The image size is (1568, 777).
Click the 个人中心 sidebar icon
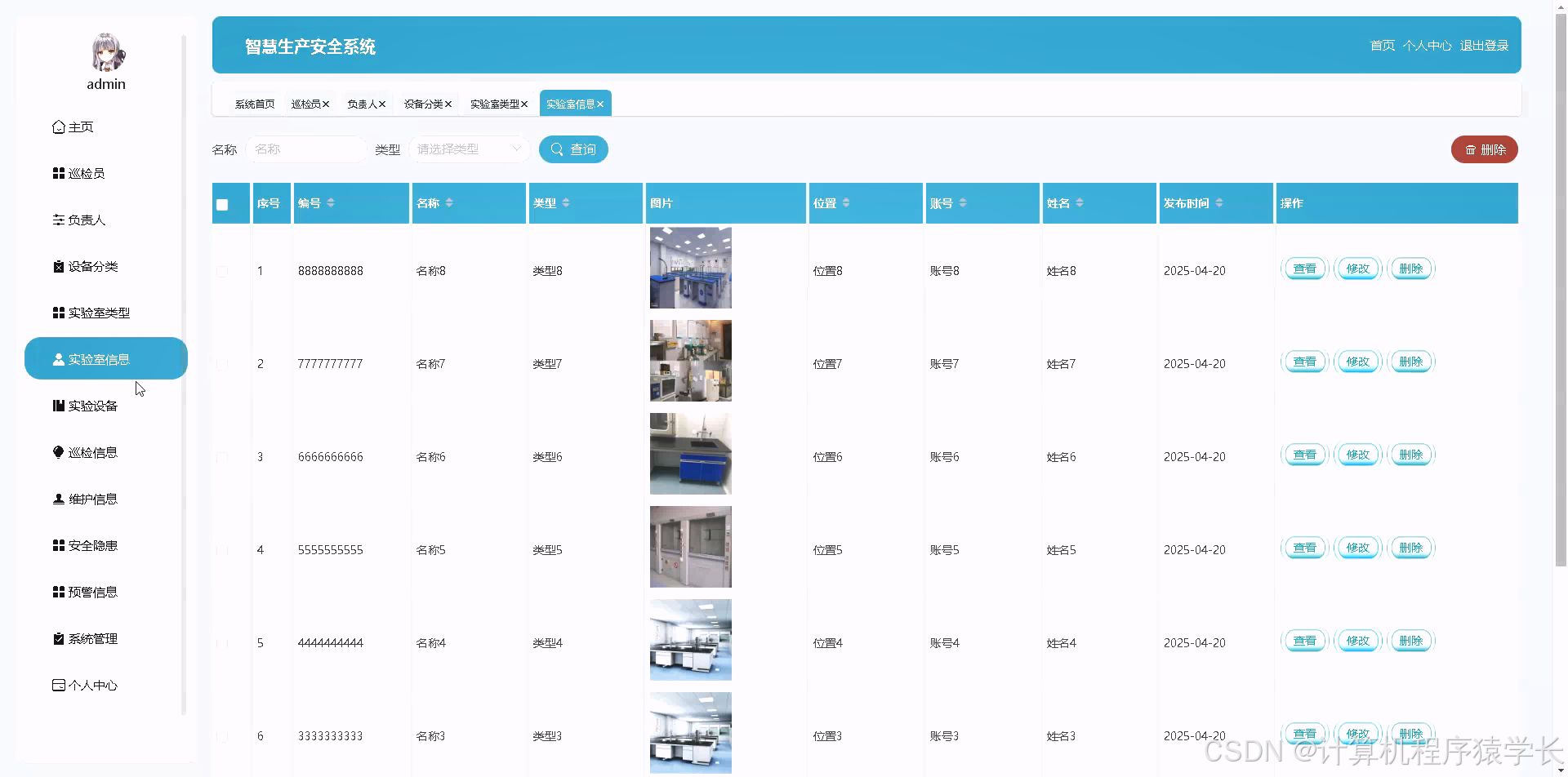click(58, 686)
